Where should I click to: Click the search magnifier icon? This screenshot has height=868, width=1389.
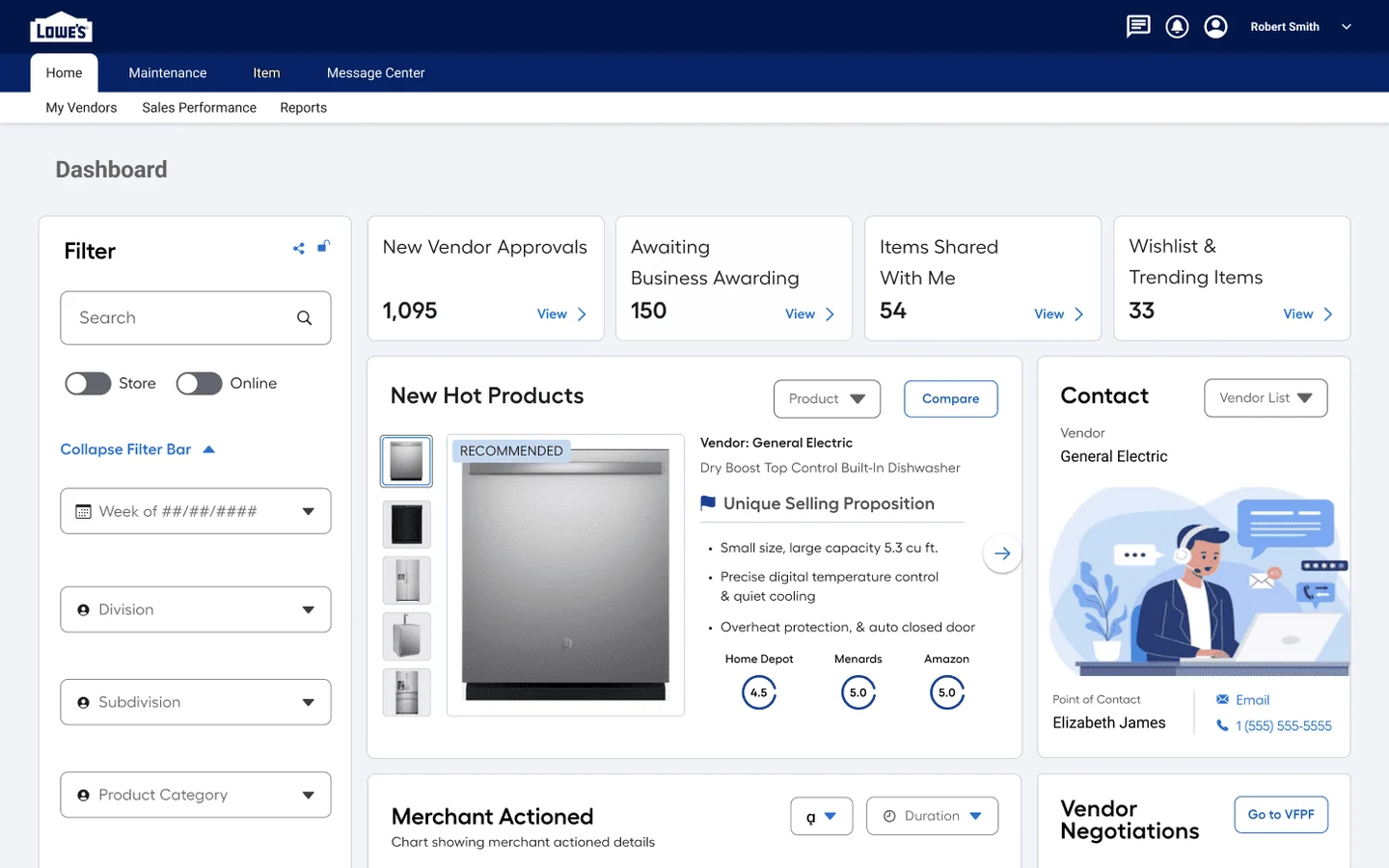305,318
